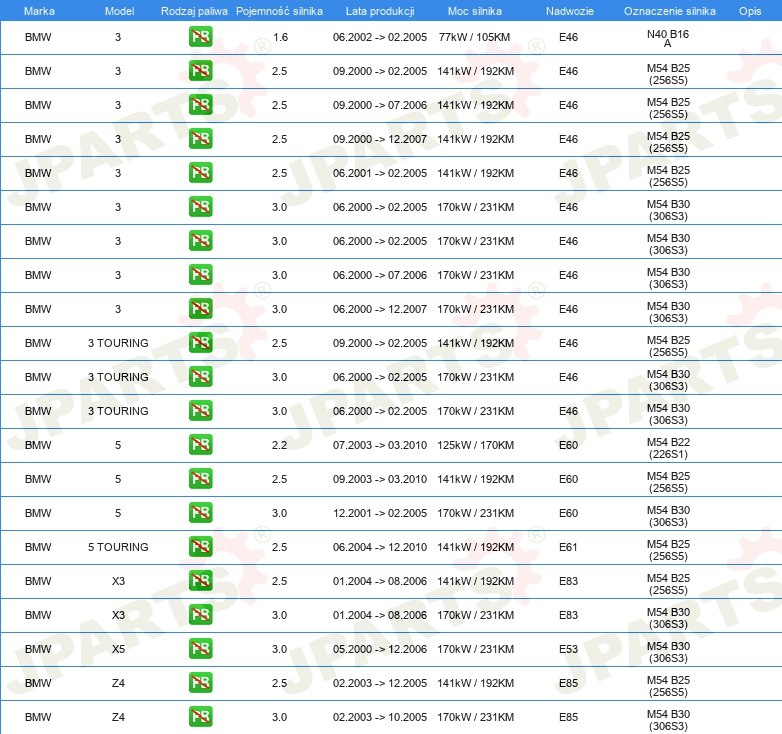Click fuel icon in the Z4 2.5 row
782x734 pixels.
click(x=200, y=683)
